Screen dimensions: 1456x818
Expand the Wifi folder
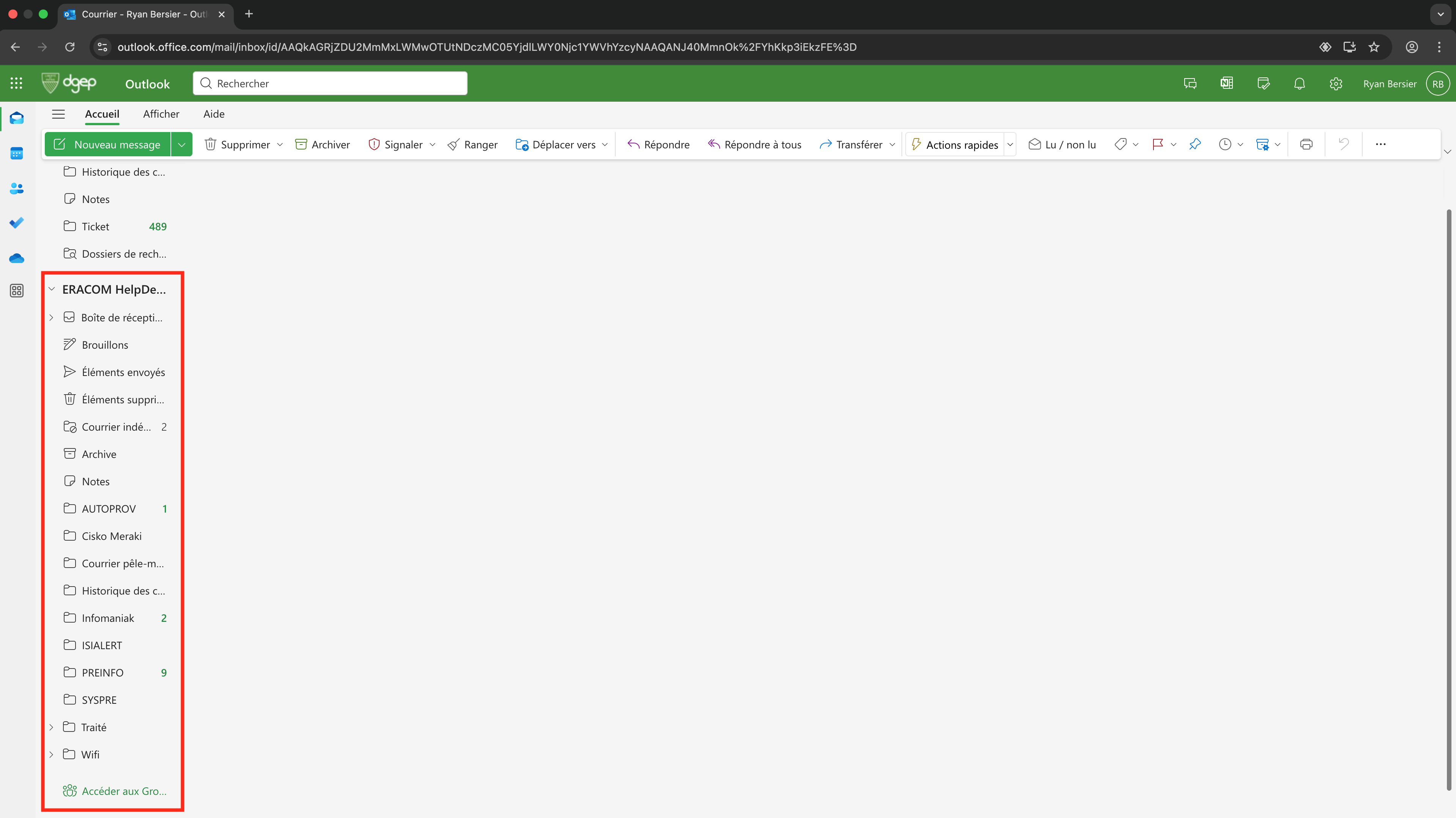52,754
